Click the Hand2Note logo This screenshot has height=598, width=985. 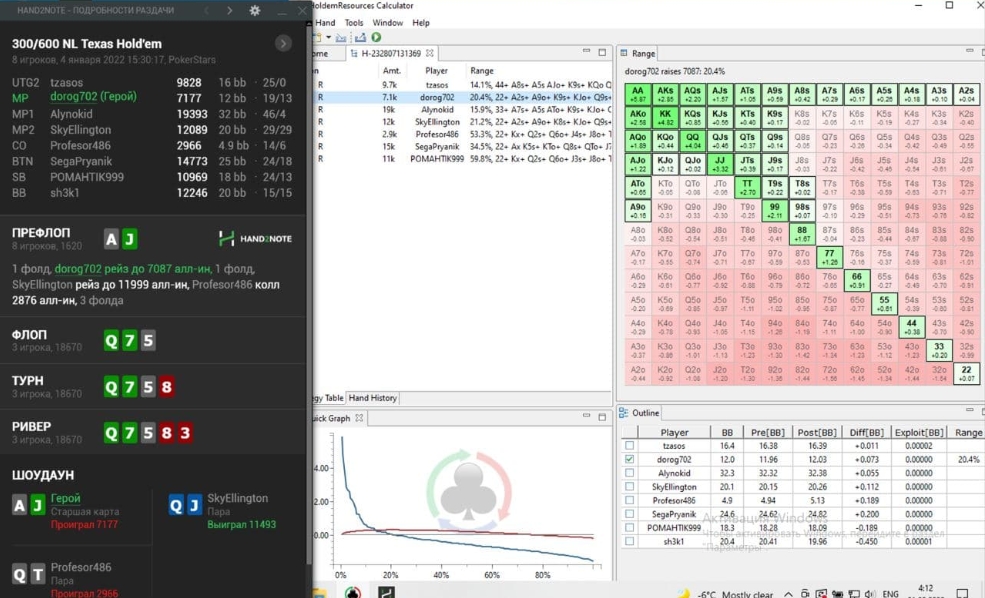pyautogui.click(x=255, y=239)
